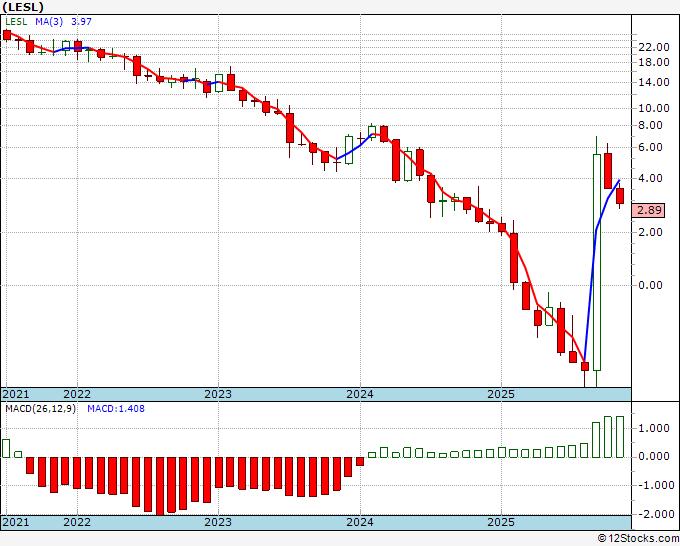Click the 12Stocks.com copyright link
Viewport: 680px width, 546px height.
pyautogui.click(x=638, y=539)
